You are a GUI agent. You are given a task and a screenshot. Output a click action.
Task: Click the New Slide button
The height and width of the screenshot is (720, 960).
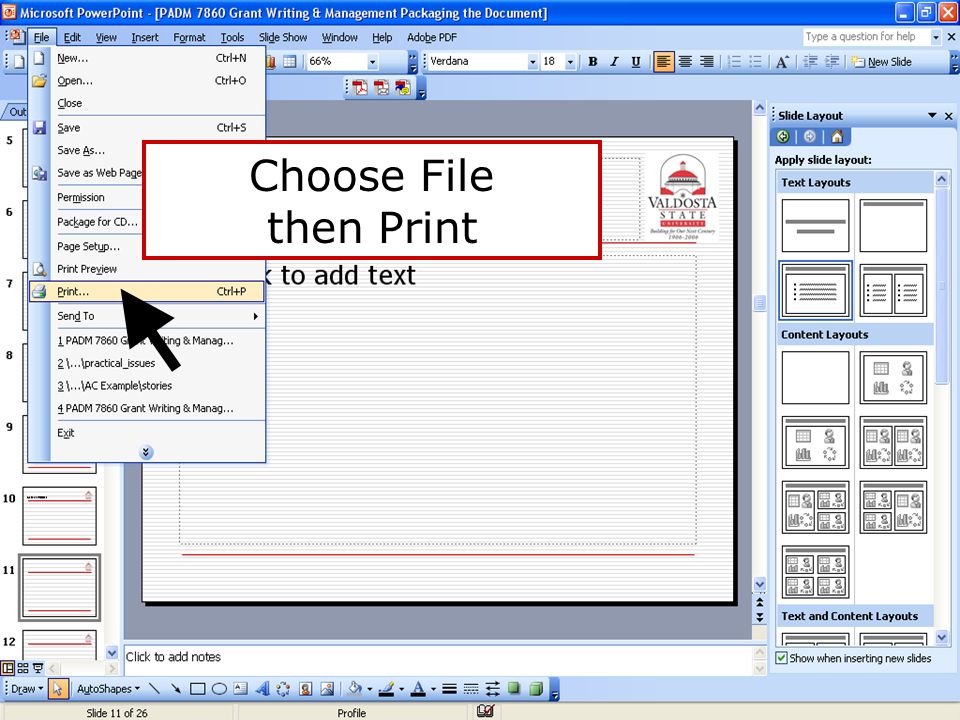click(882, 62)
